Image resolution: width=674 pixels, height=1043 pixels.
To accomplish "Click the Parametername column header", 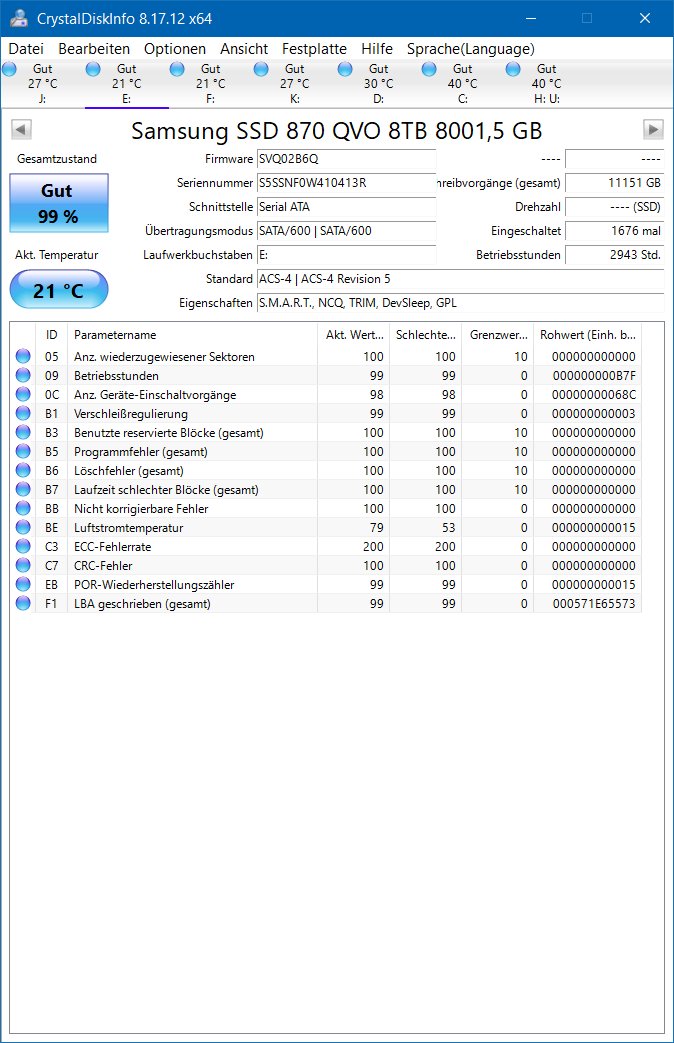I will 192,335.
